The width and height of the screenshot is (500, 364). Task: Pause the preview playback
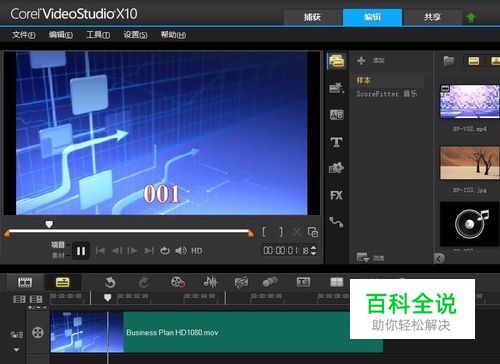click(81, 251)
